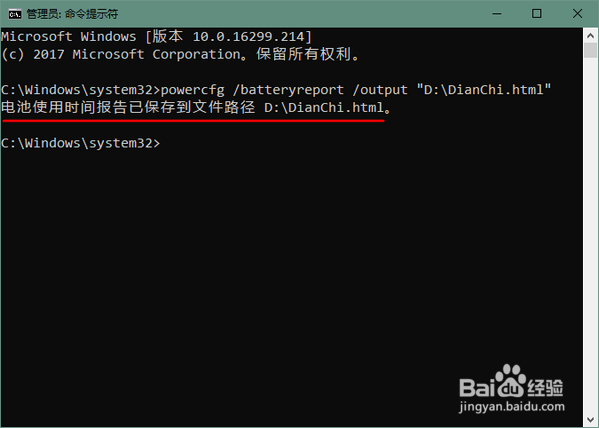Open the Command Prompt system menu icon

(x=15, y=14)
